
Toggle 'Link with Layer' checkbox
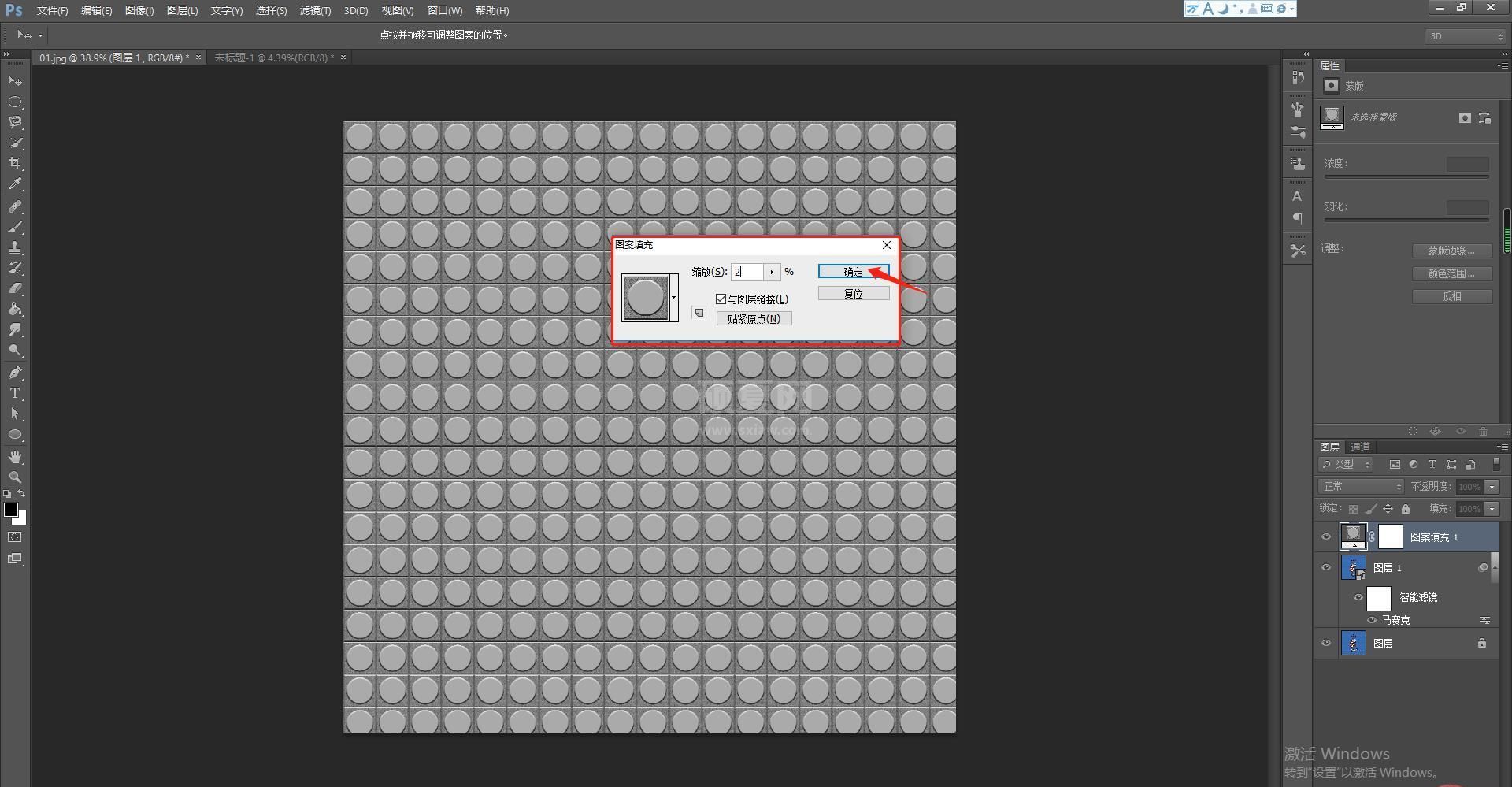pyautogui.click(x=721, y=299)
